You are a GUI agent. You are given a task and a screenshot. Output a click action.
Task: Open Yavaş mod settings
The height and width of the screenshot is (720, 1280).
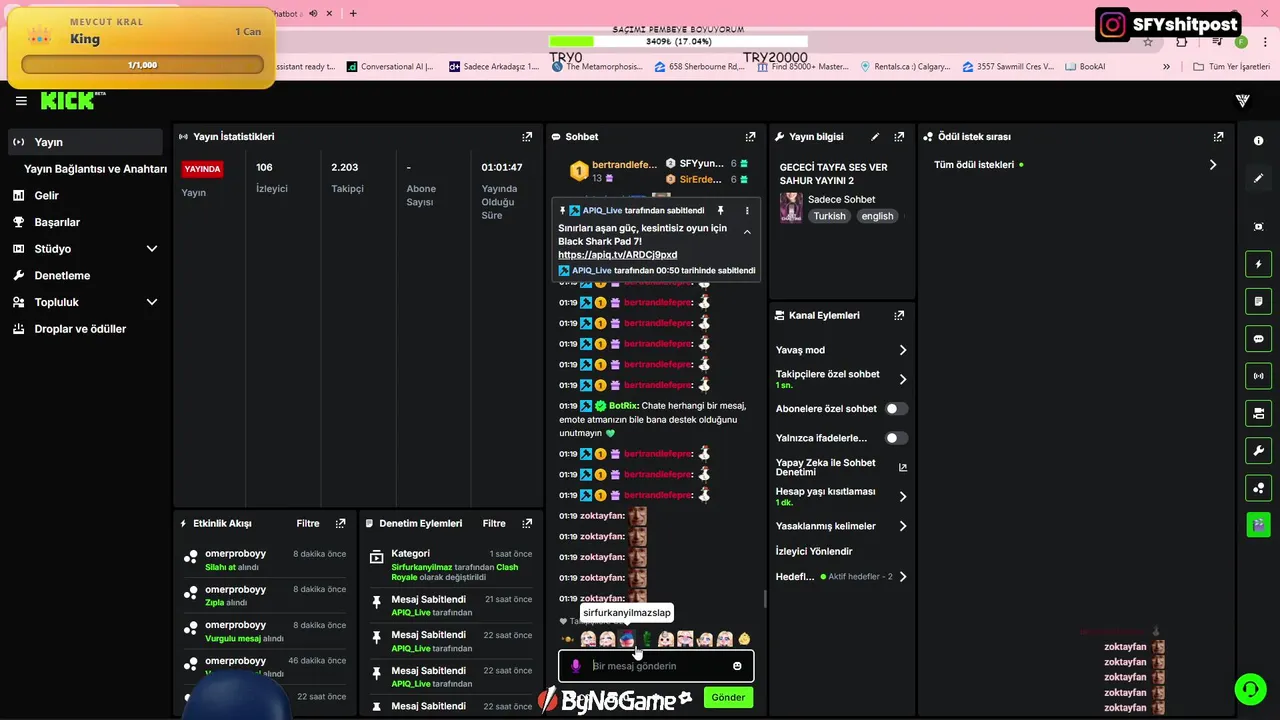pos(841,350)
